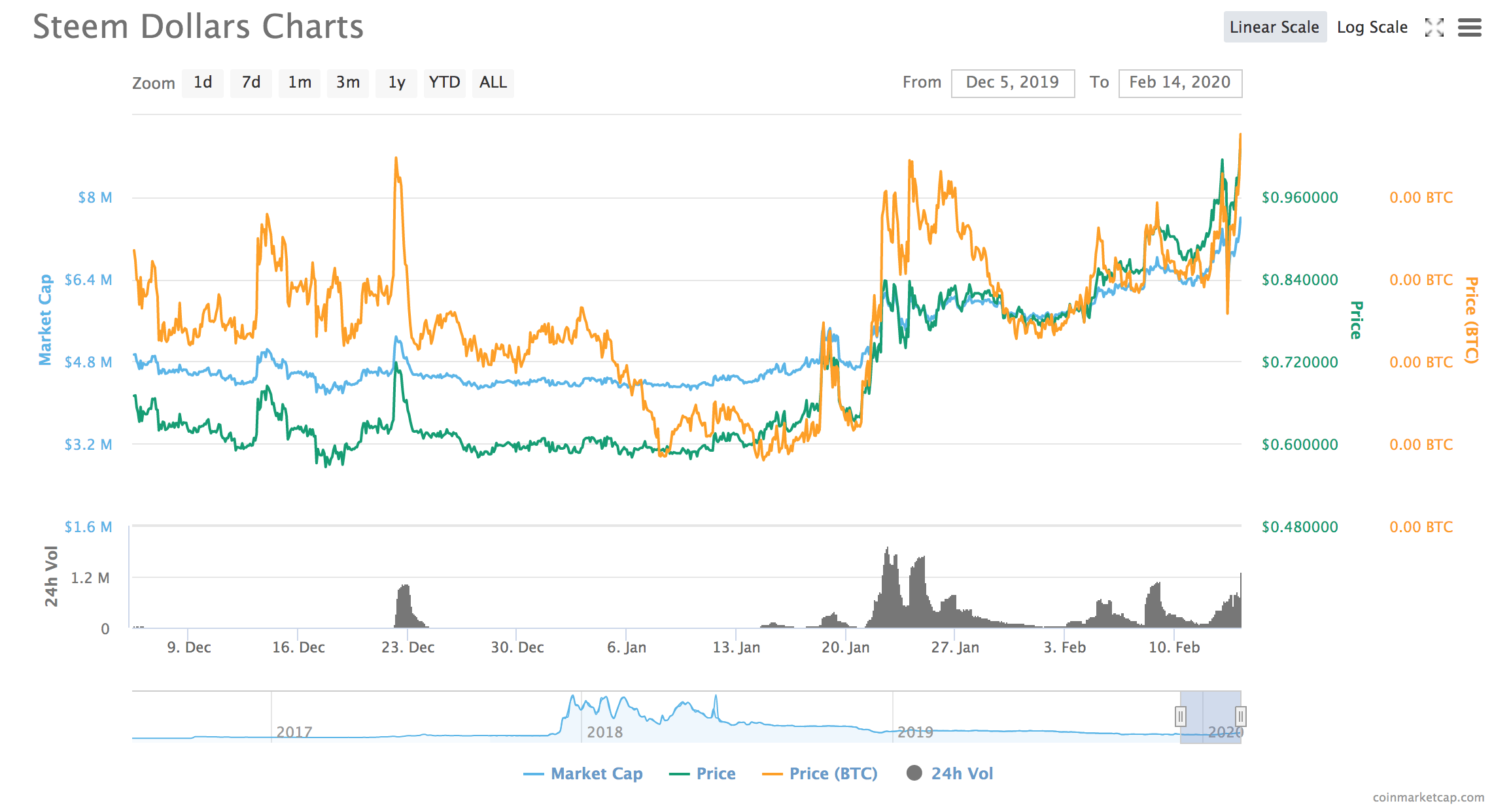The image size is (1511, 812).
Task: Click the 9. Dec axis label
Action: pos(189,647)
